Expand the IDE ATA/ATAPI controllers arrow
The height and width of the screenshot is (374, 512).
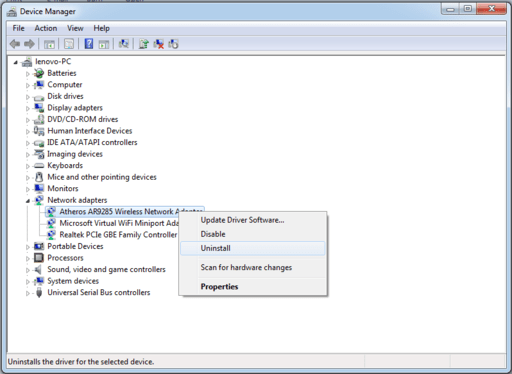[28, 143]
